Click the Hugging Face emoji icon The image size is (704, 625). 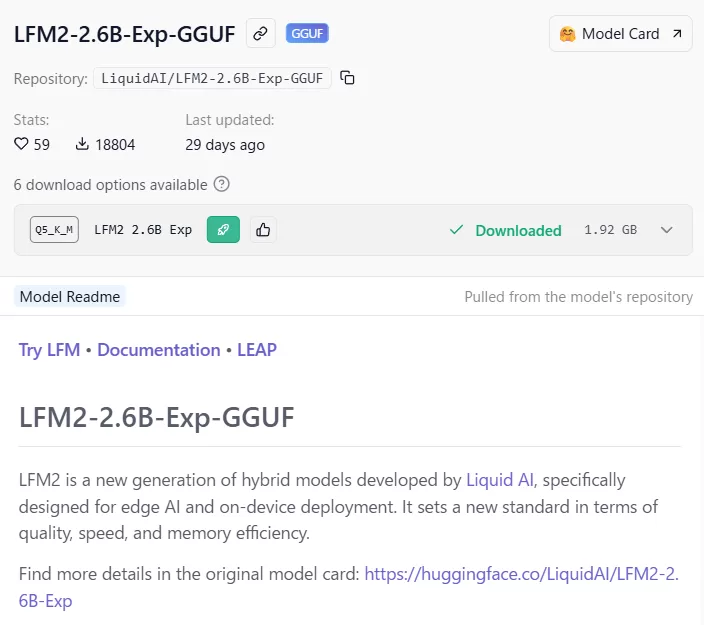point(568,34)
